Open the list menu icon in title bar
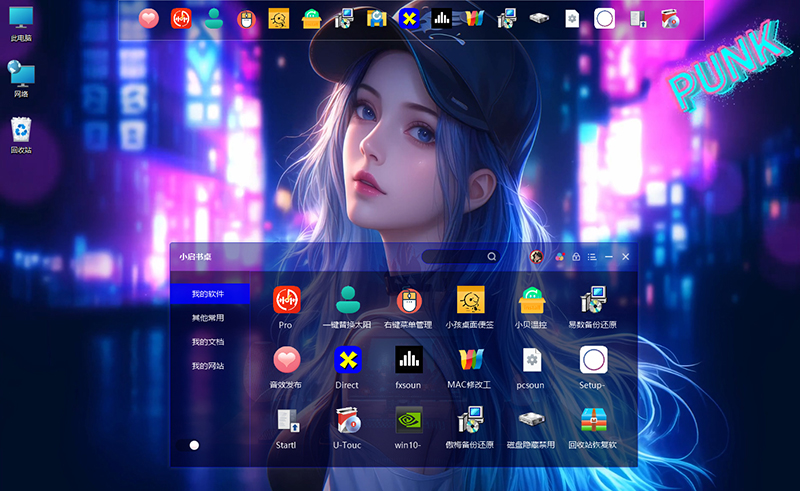The height and width of the screenshot is (491, 800). point(592,257)
